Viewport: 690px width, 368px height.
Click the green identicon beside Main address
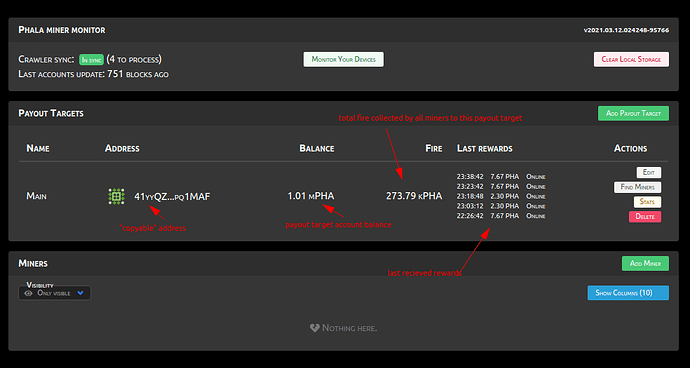[x=116, y=196]
